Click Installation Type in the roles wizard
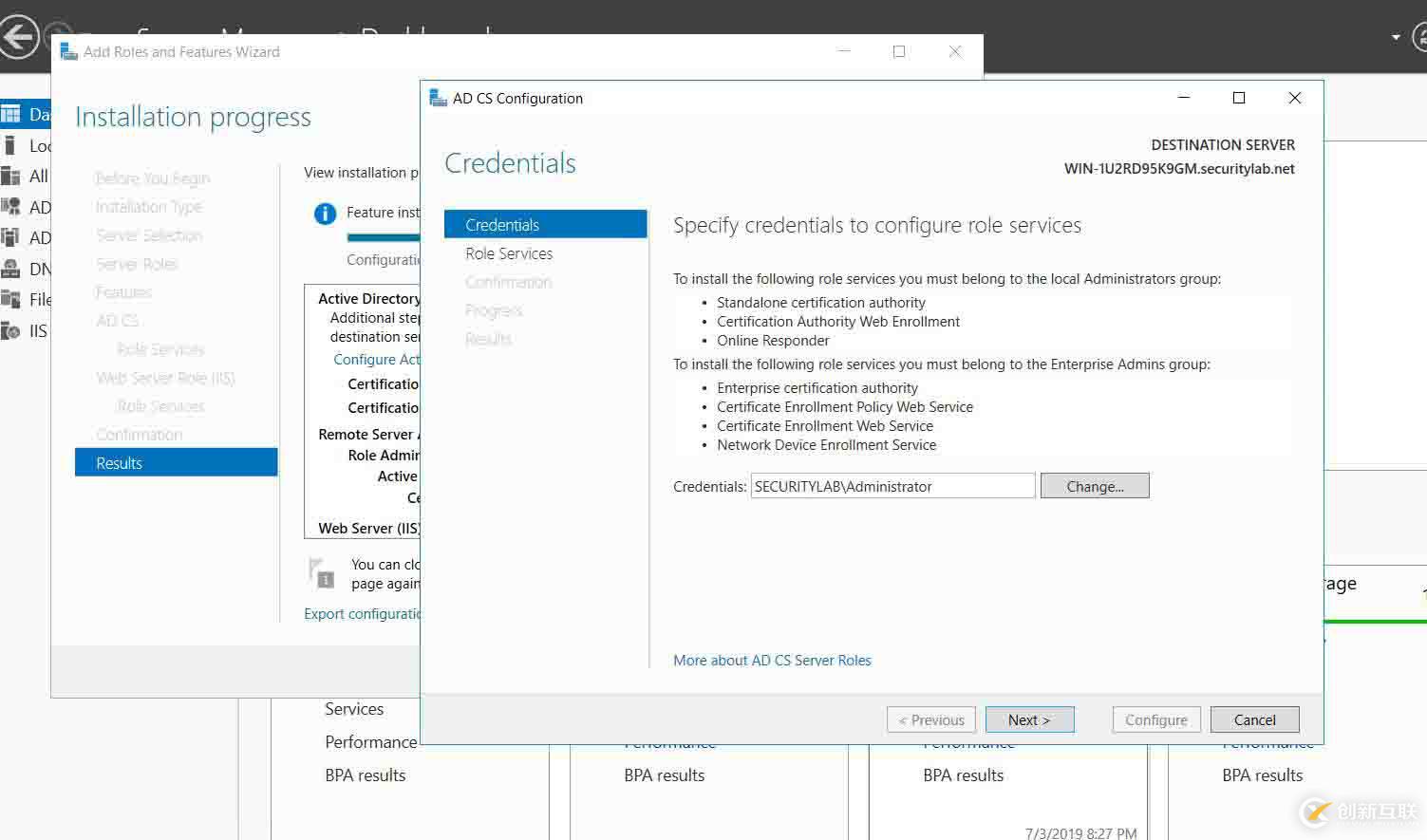 (149, 207)
